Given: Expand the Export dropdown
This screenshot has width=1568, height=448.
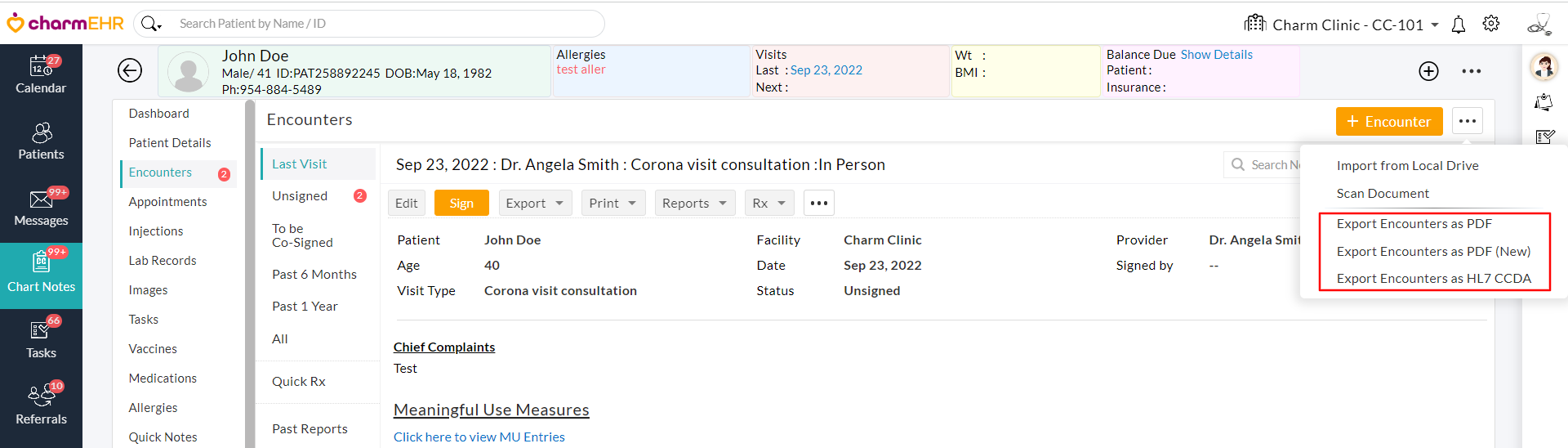Looking at the screenshot, I should coord(535,204).
